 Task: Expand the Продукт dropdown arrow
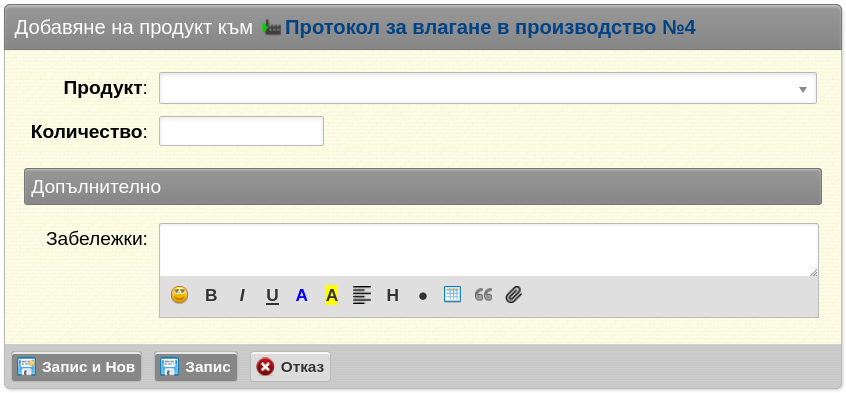(803, 89)
